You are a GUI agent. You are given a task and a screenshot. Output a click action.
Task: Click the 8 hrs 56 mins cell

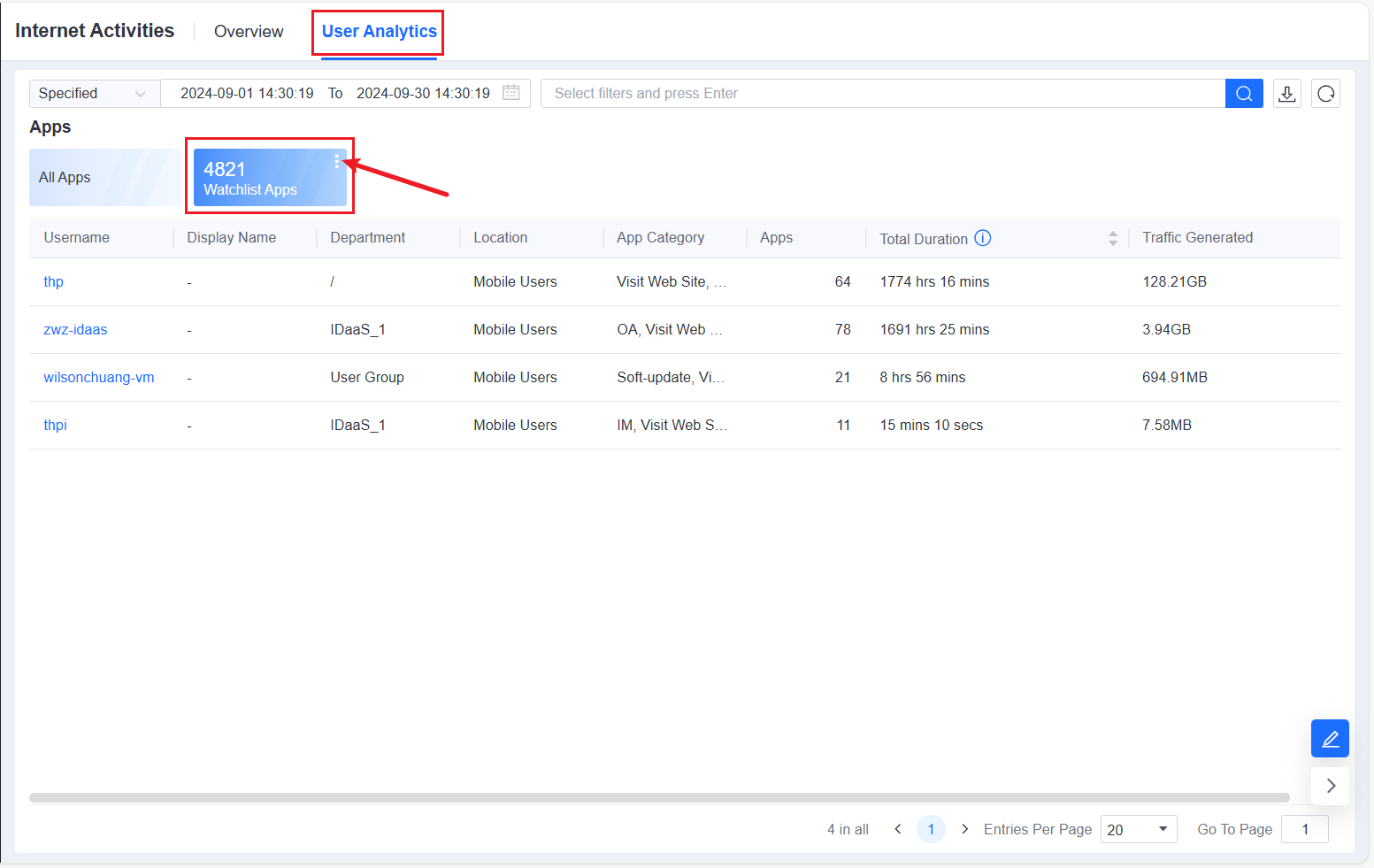pos(923,377)
